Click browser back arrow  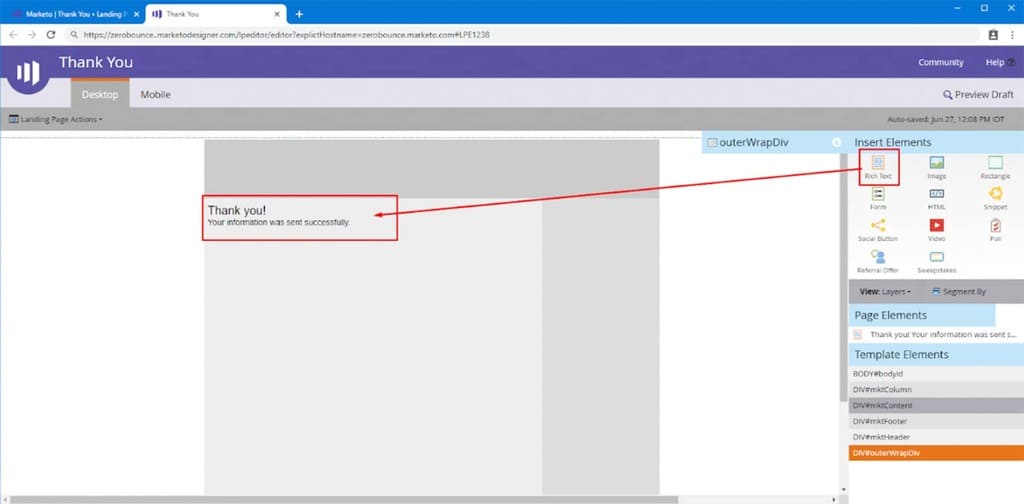(x=13, y=35)
